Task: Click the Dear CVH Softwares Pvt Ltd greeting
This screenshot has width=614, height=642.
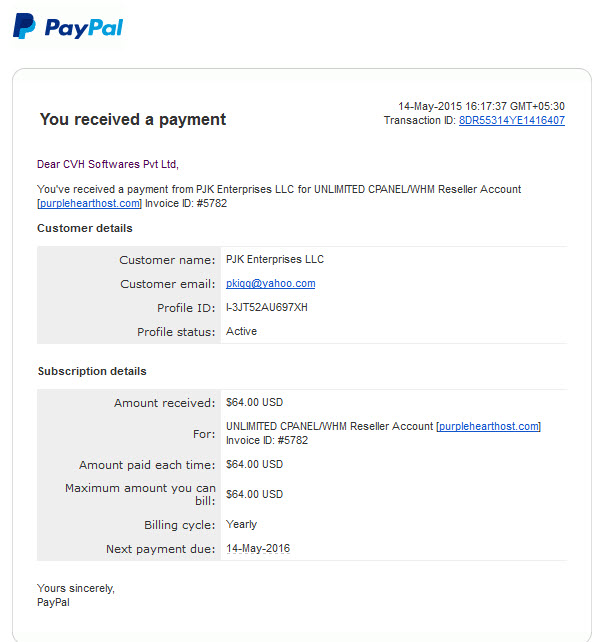Action: click(108, 164)
